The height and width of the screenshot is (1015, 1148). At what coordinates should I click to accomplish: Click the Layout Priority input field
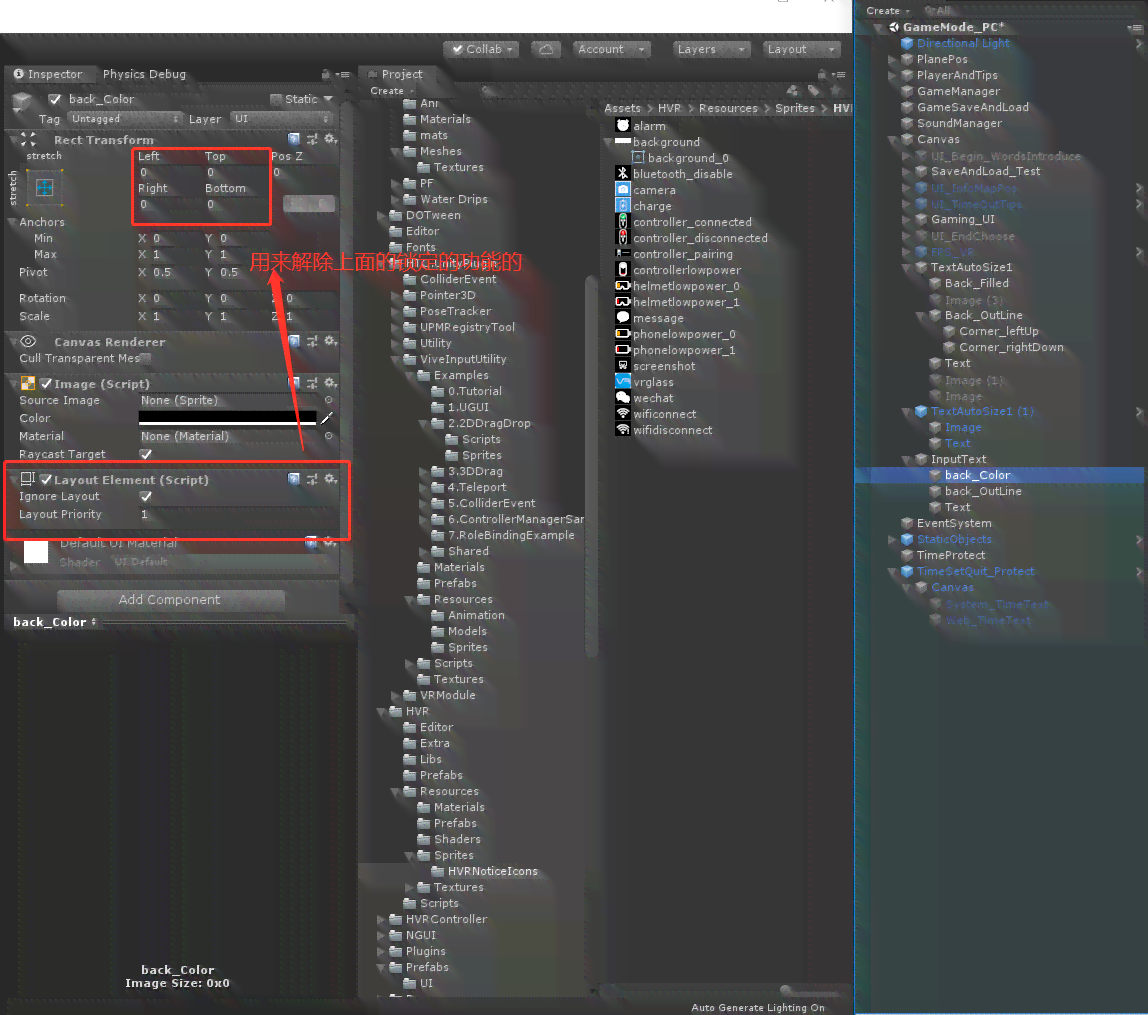(236, 514)
